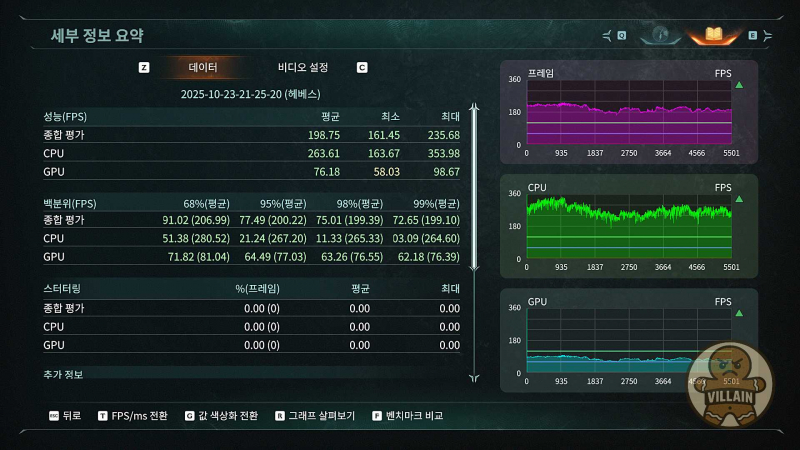Click the E key next-page icon

coord(752,35)
